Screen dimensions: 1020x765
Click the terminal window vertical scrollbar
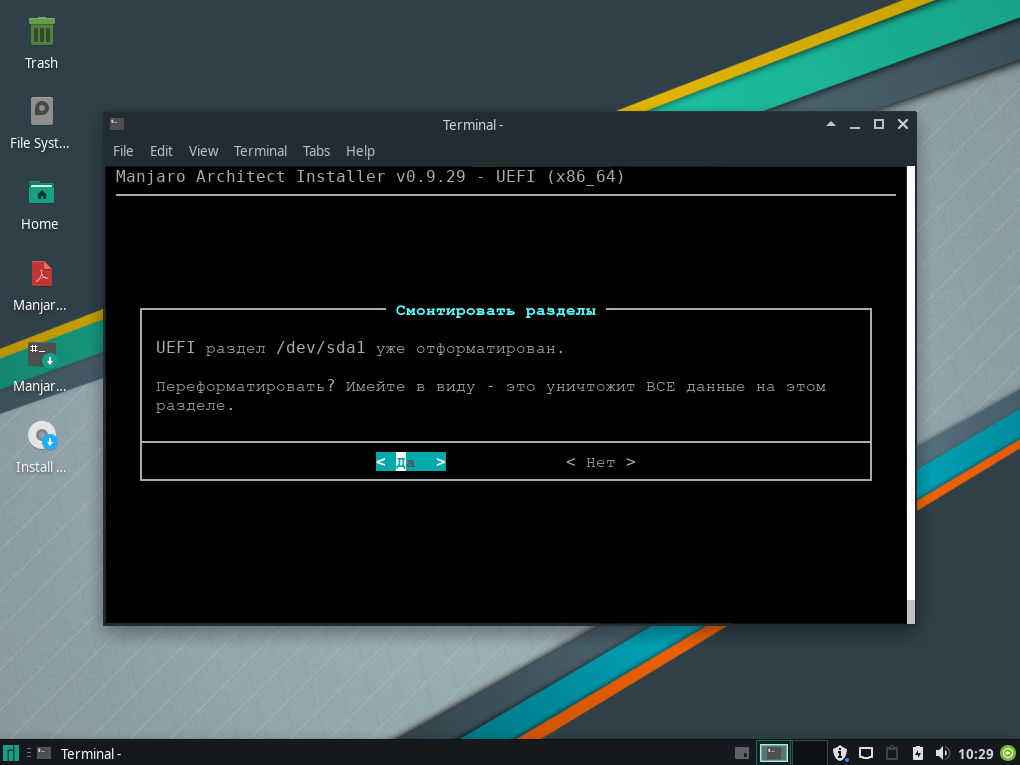coord(909,390)
